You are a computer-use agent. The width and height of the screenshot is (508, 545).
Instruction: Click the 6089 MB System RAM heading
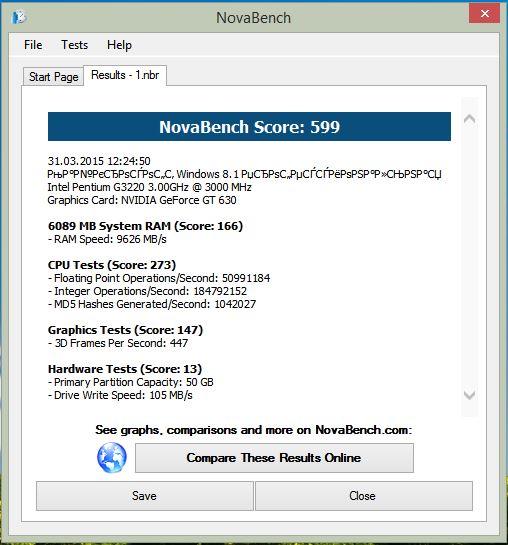point(145,226)
